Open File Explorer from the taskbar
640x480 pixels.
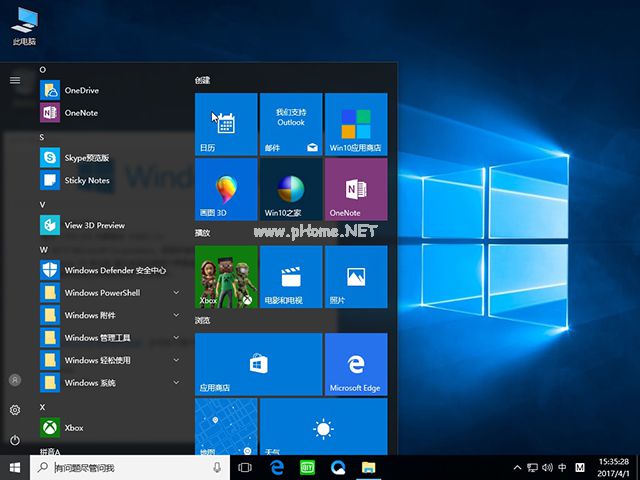(x=368, y=468)
